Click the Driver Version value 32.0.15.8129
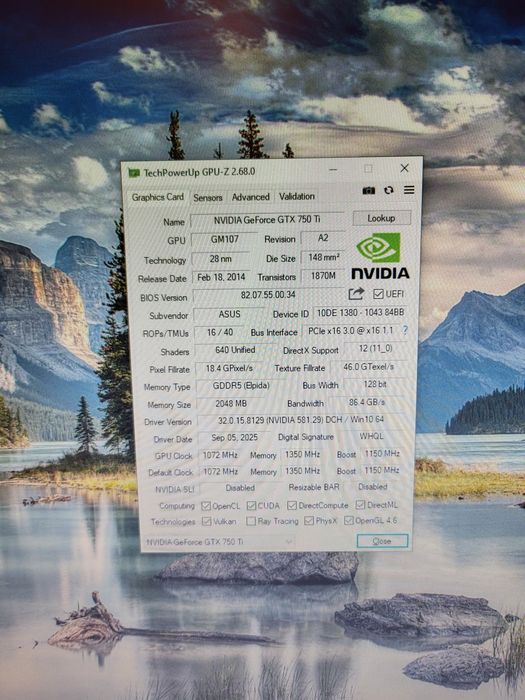Viewport: 525px width, 700px height. click(301, 420)
